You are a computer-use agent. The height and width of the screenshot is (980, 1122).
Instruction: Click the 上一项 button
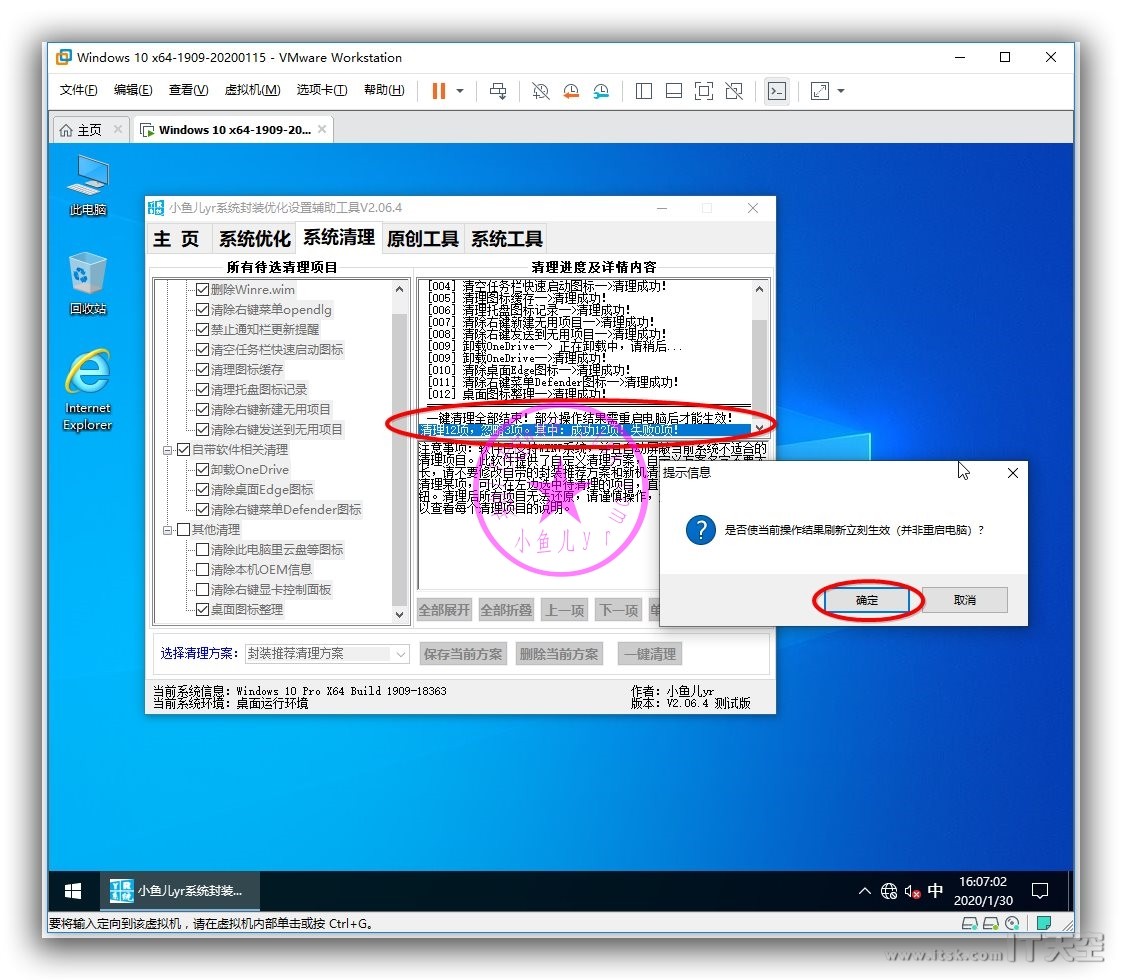[x=565, y=611]
